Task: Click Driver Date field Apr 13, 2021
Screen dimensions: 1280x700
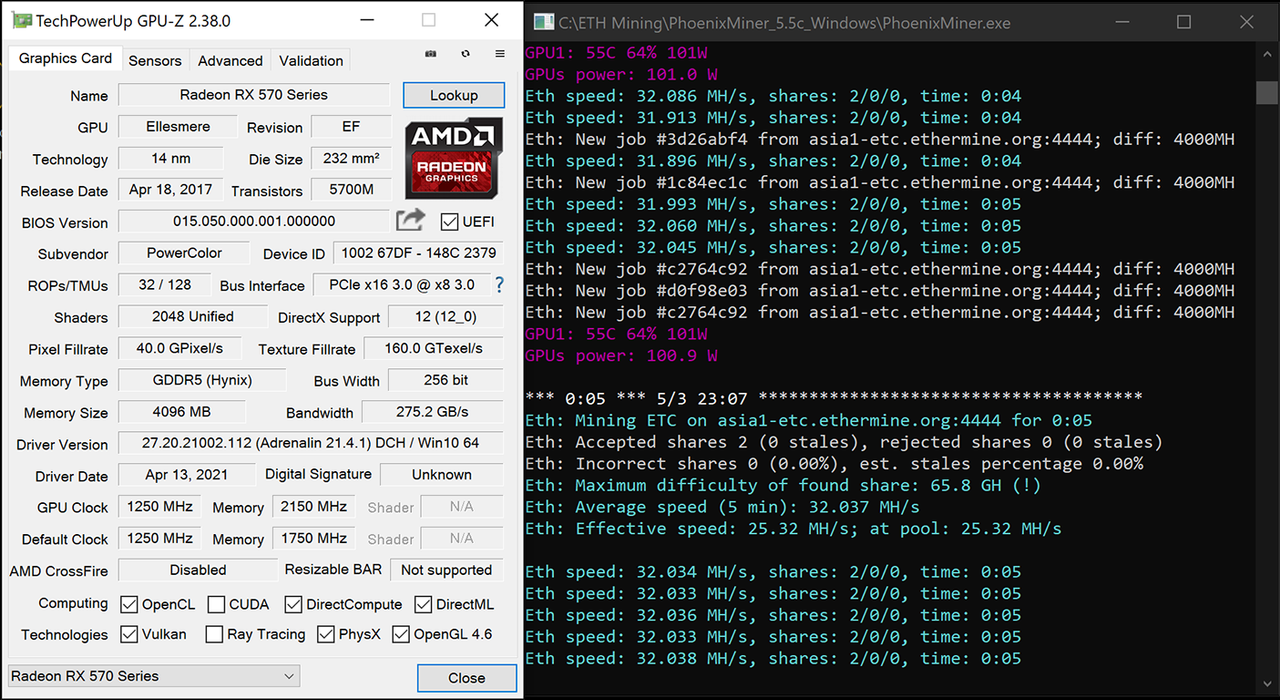Action: pyautogui.click(x=187, y=475)
